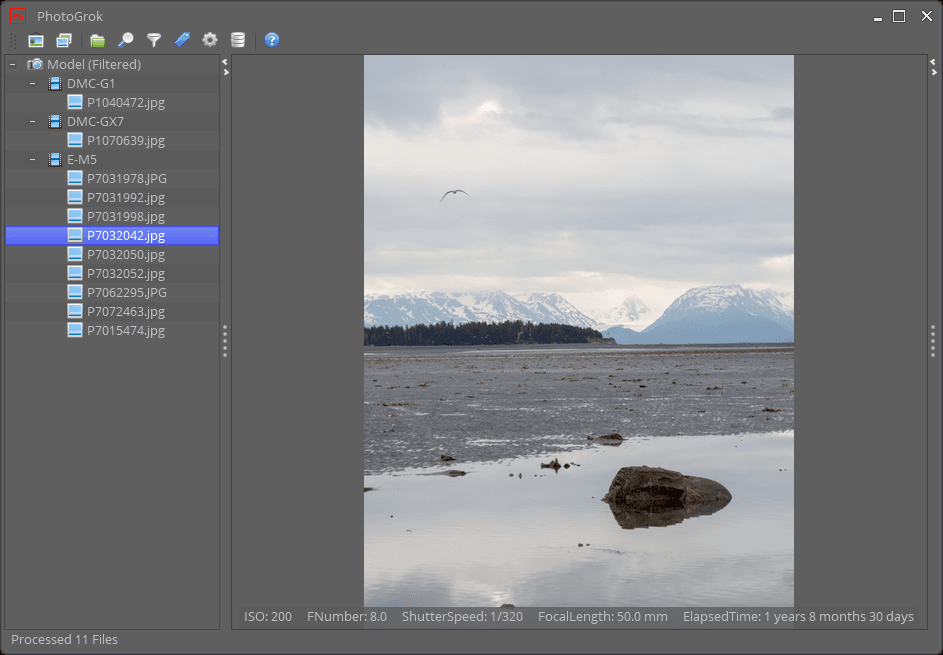
Task: Open the funnel filter tool
Action: 153,40
